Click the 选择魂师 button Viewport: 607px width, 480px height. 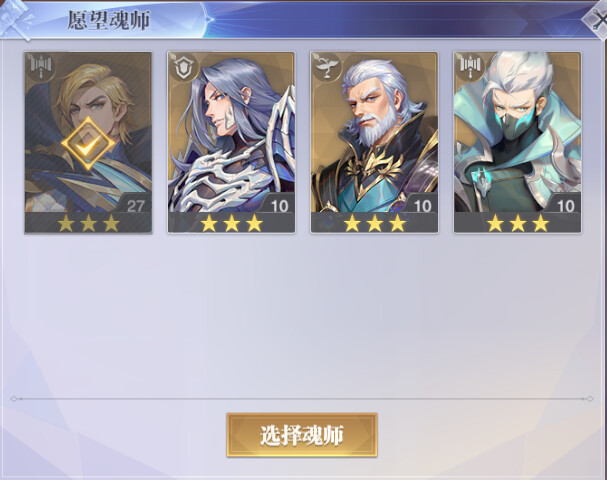pos(302,435)
